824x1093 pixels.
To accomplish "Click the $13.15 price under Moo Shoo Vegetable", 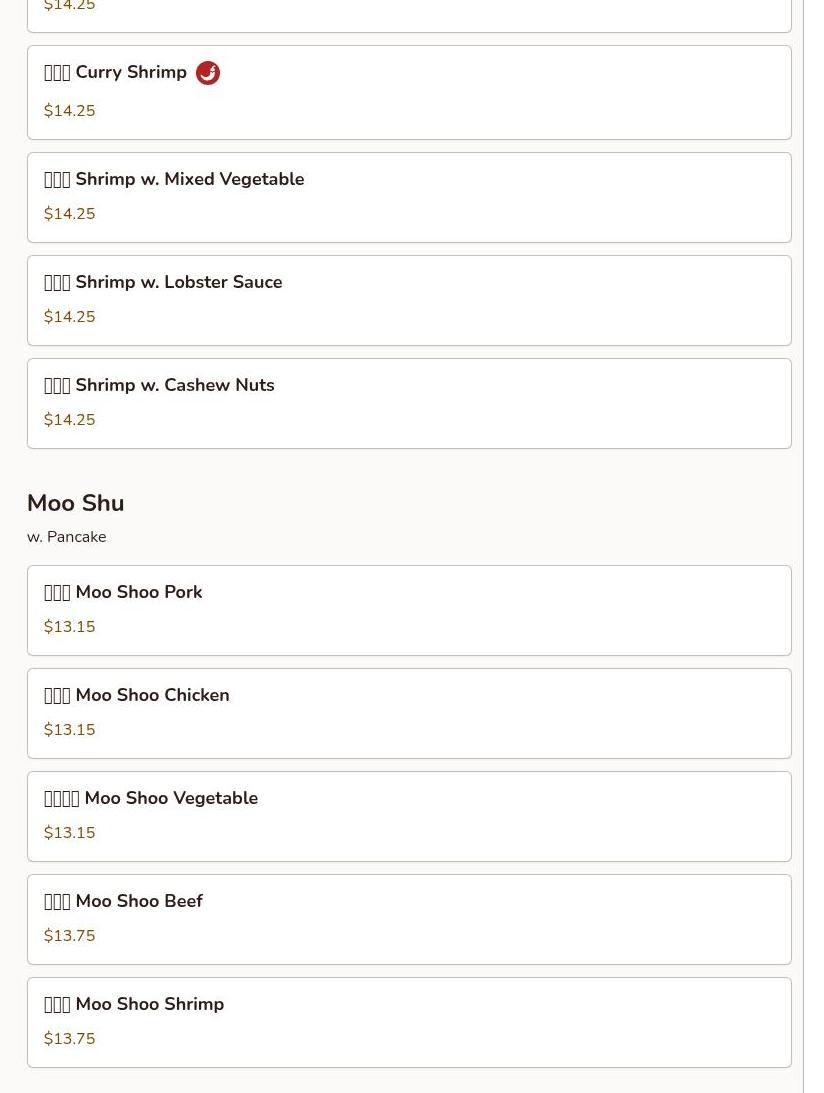I will (70, 832).
